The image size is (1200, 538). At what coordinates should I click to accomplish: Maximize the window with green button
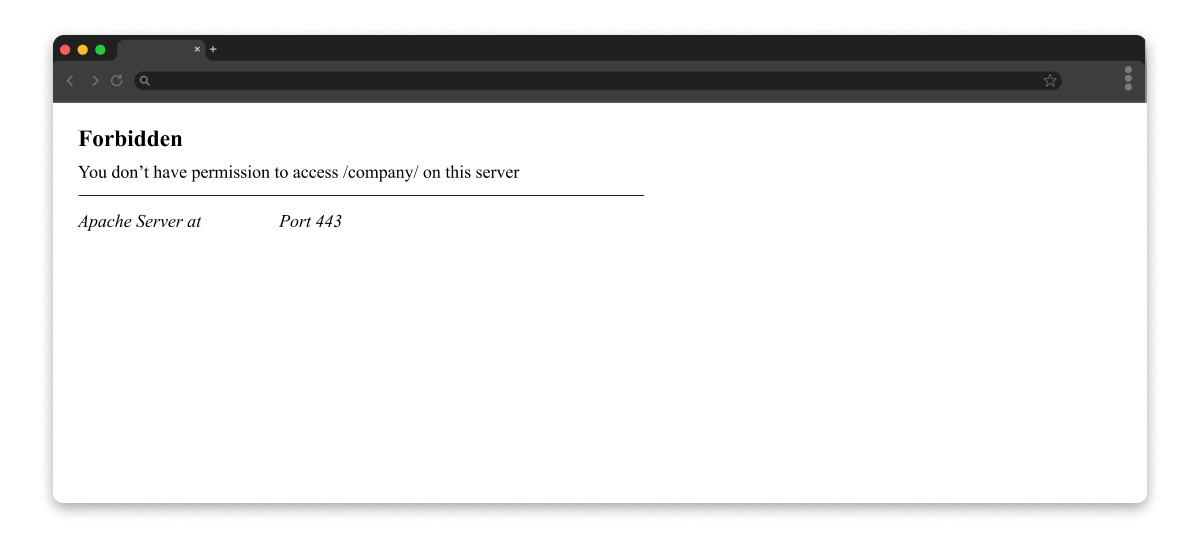pos(100,50)
